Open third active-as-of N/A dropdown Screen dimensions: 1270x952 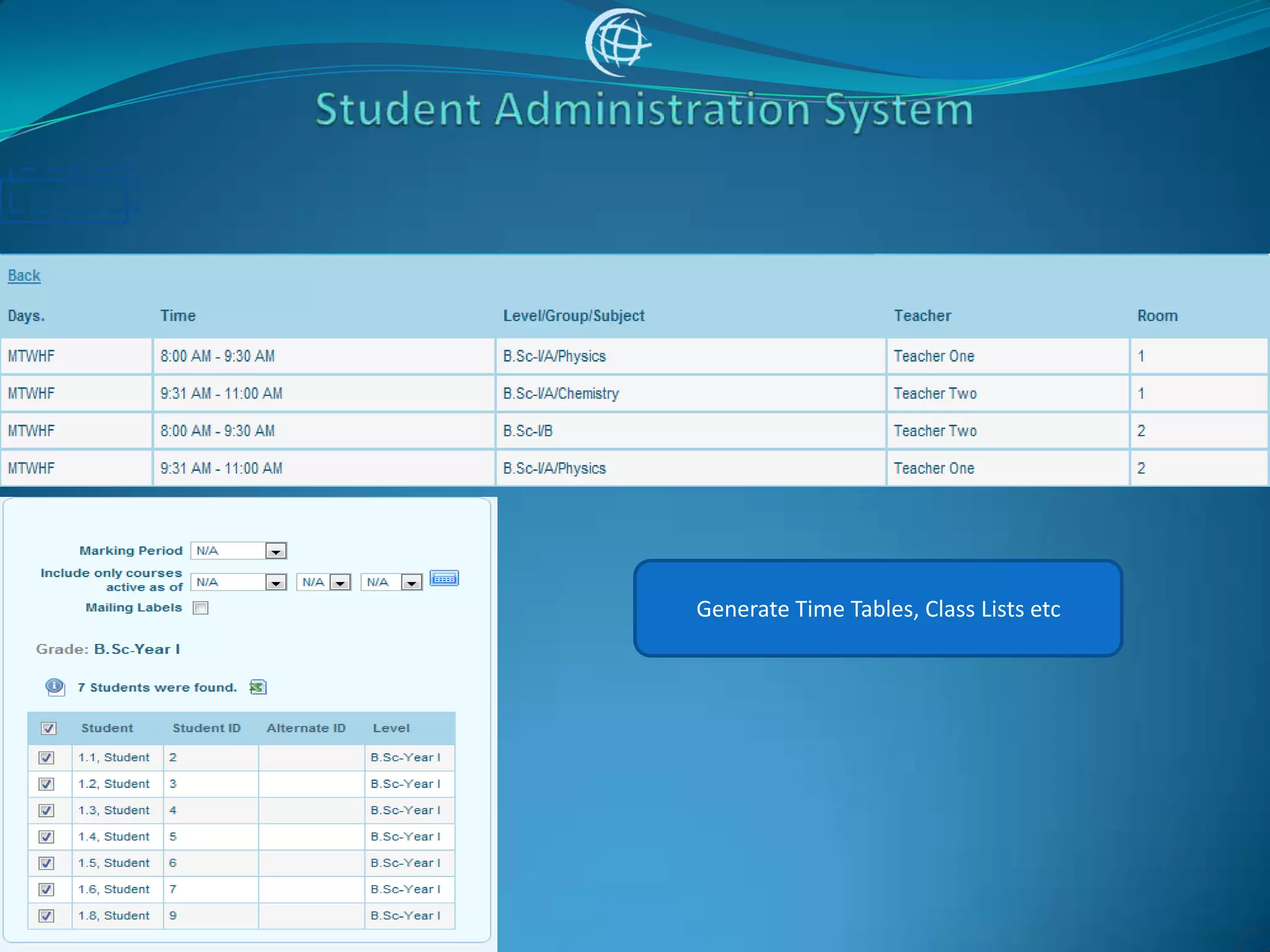392,582
